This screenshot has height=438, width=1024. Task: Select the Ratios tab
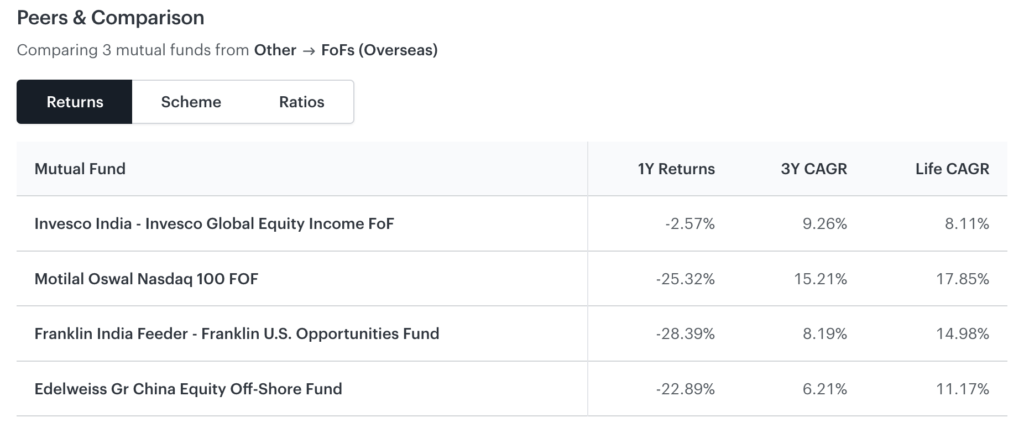pos(302,102)
